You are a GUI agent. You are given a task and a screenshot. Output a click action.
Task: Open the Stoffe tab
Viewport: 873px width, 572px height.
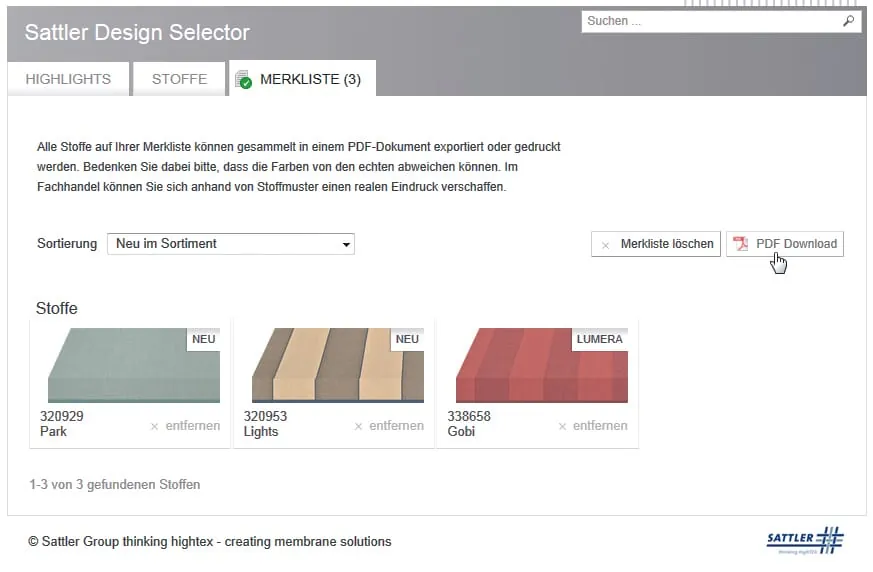click(x=180, y=79)
